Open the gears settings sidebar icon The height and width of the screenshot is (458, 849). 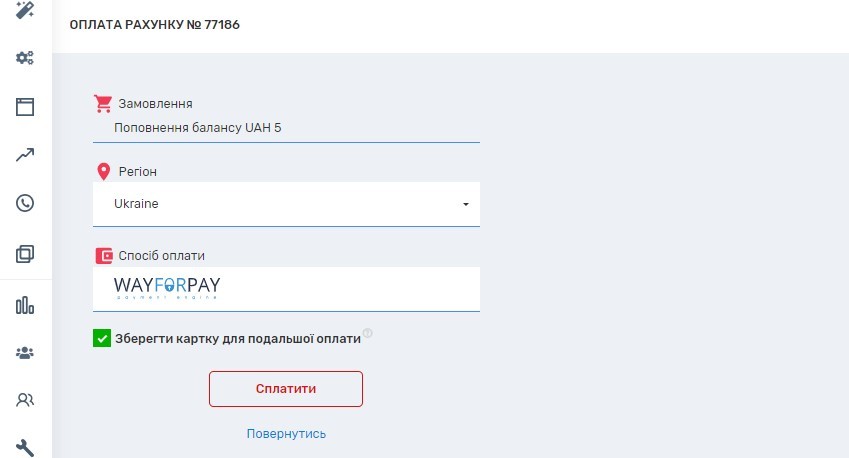[x=25, y=58]
